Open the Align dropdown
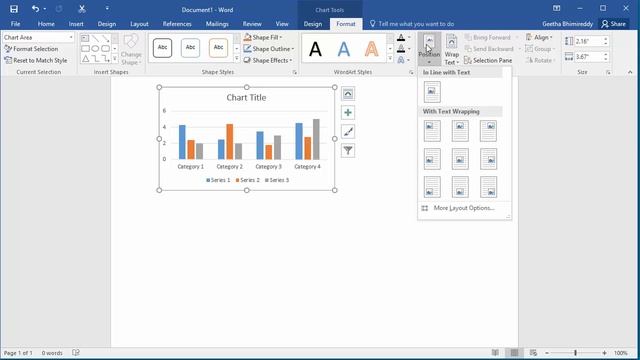640x360 pixels. 539,37
